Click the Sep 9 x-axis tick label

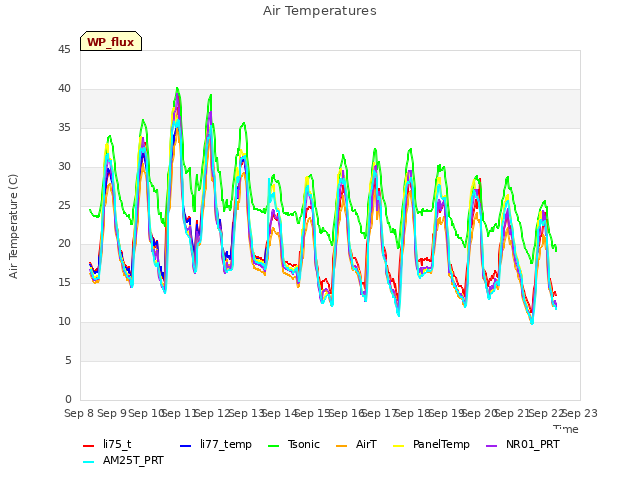pos(112,413)
